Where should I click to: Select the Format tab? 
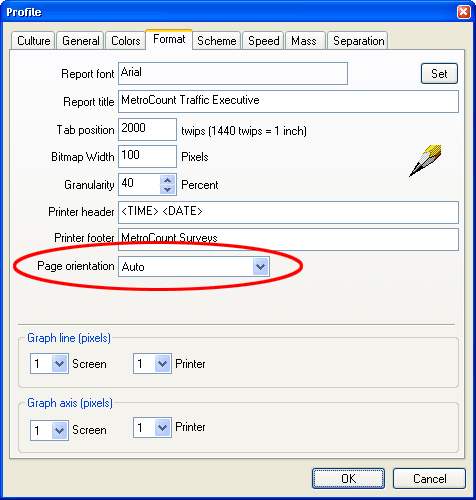coord(169,39)
